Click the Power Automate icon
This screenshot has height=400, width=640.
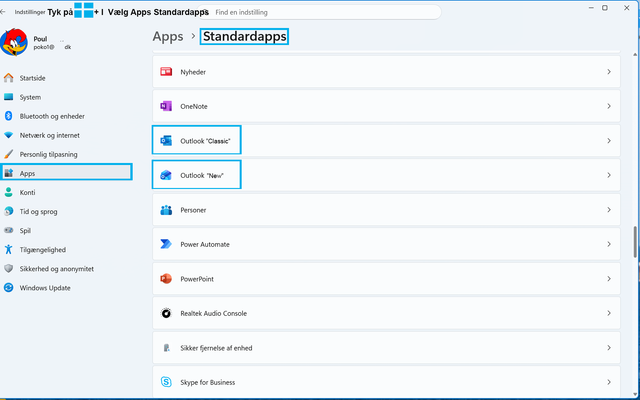166,244
